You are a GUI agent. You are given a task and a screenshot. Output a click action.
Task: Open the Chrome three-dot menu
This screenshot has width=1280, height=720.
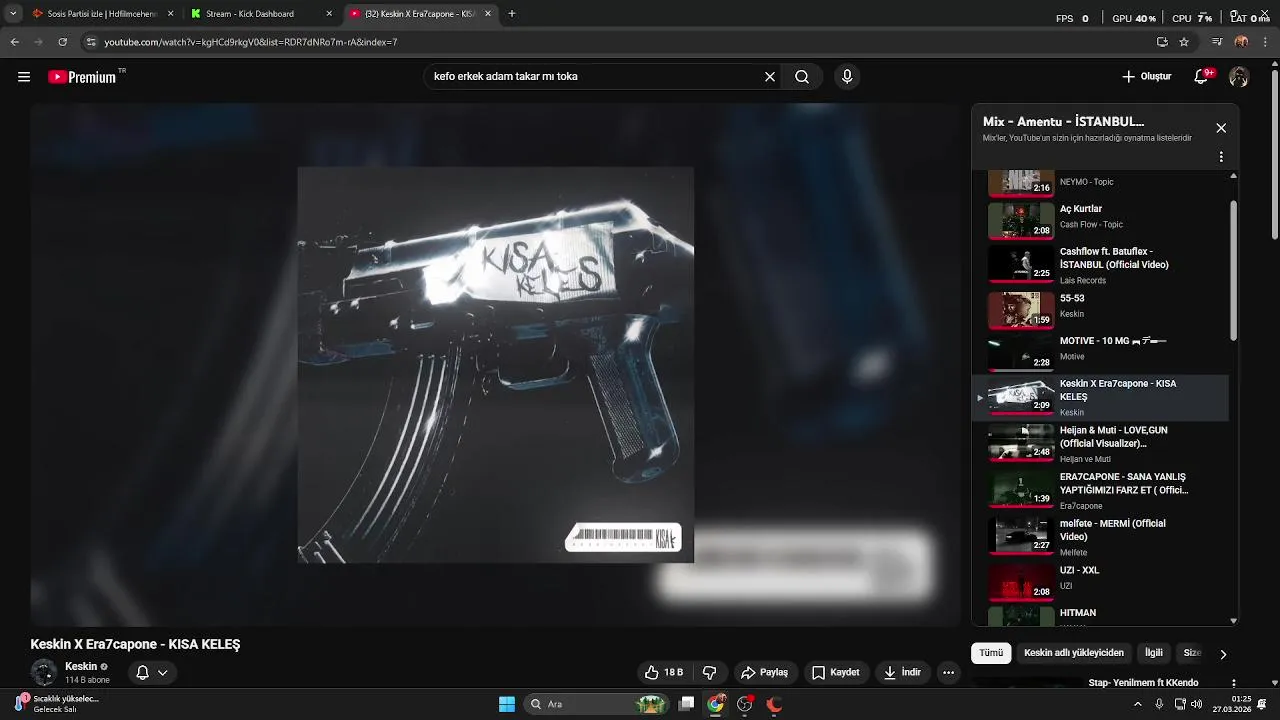[x=1264, y=42]
